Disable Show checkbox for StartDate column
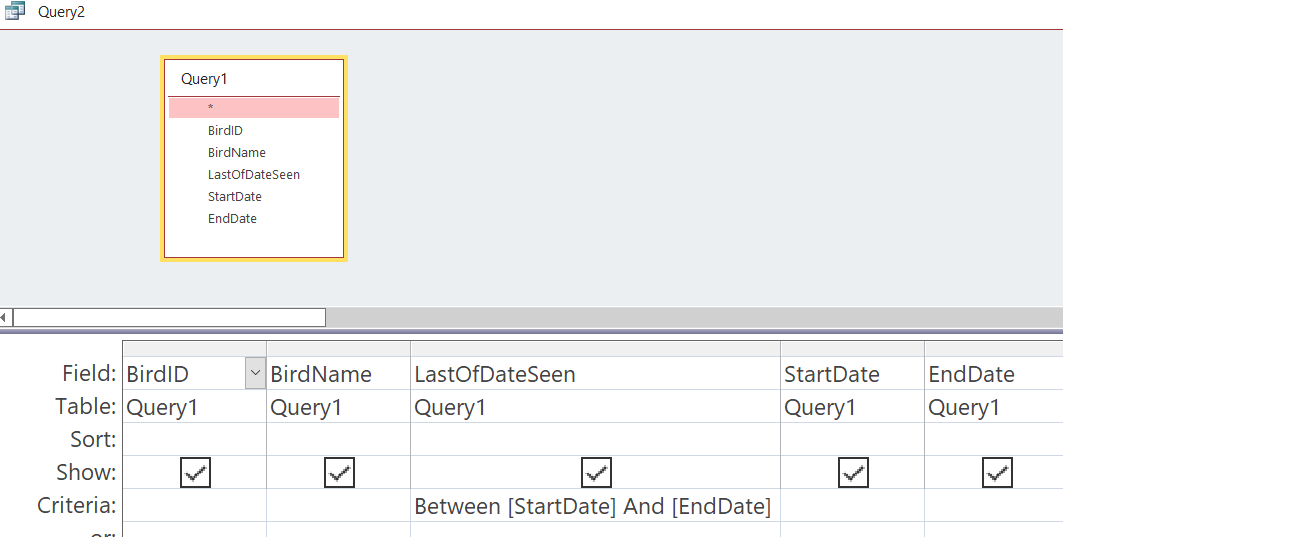1315x537 pixels. pyautogui.click(x=853, y=473)
